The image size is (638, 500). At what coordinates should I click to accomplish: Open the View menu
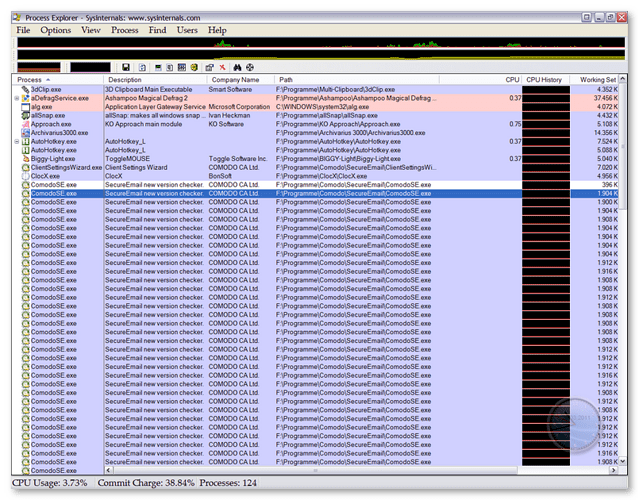point(91,30)
